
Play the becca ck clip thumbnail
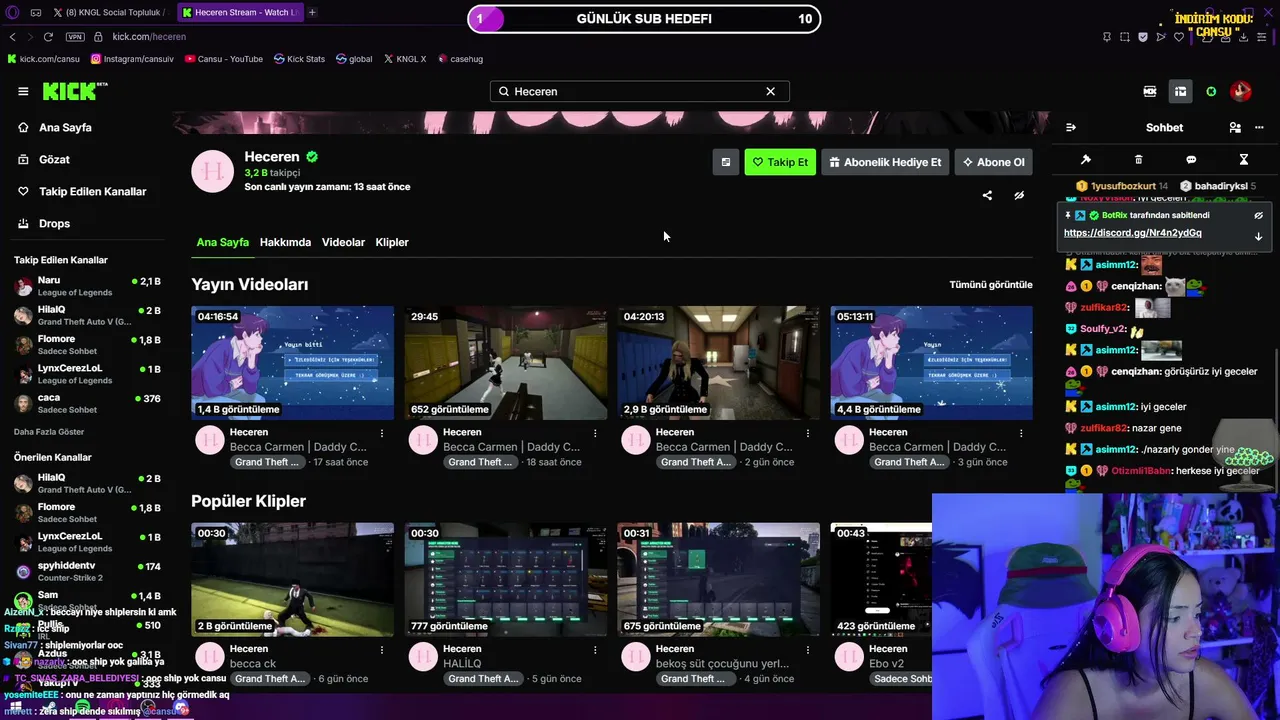point(293,579)
